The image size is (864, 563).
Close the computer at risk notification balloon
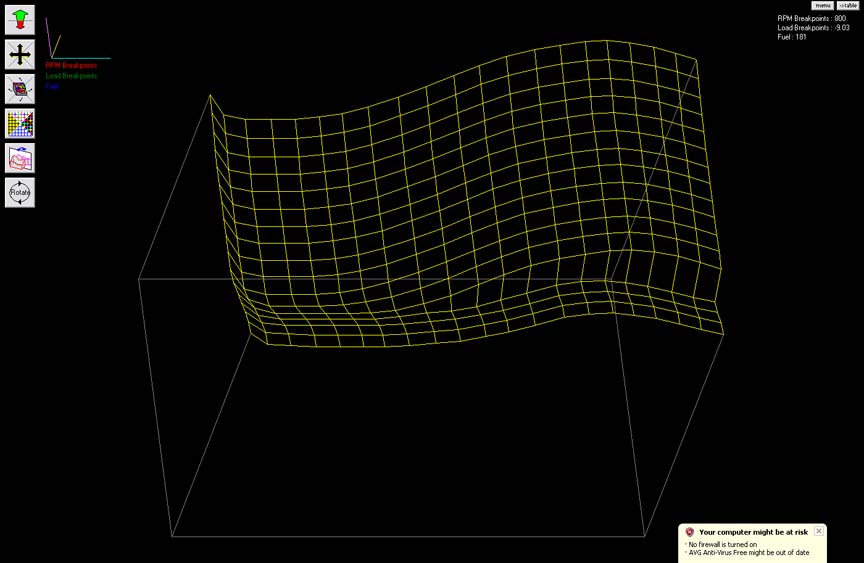[819, 531]
